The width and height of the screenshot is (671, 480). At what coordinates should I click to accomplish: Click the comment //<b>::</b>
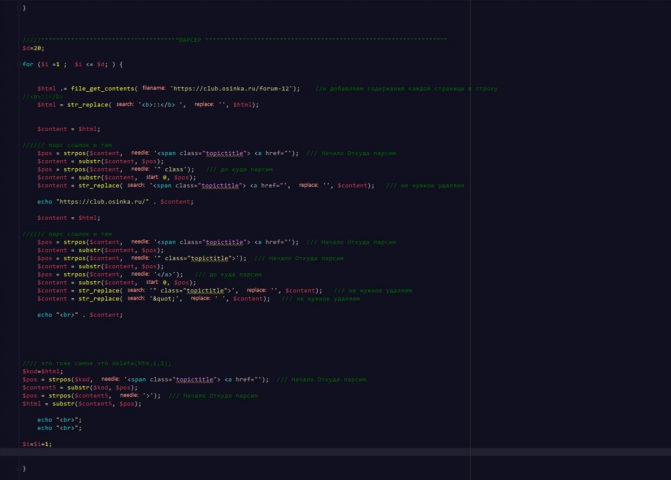(43, 97)
